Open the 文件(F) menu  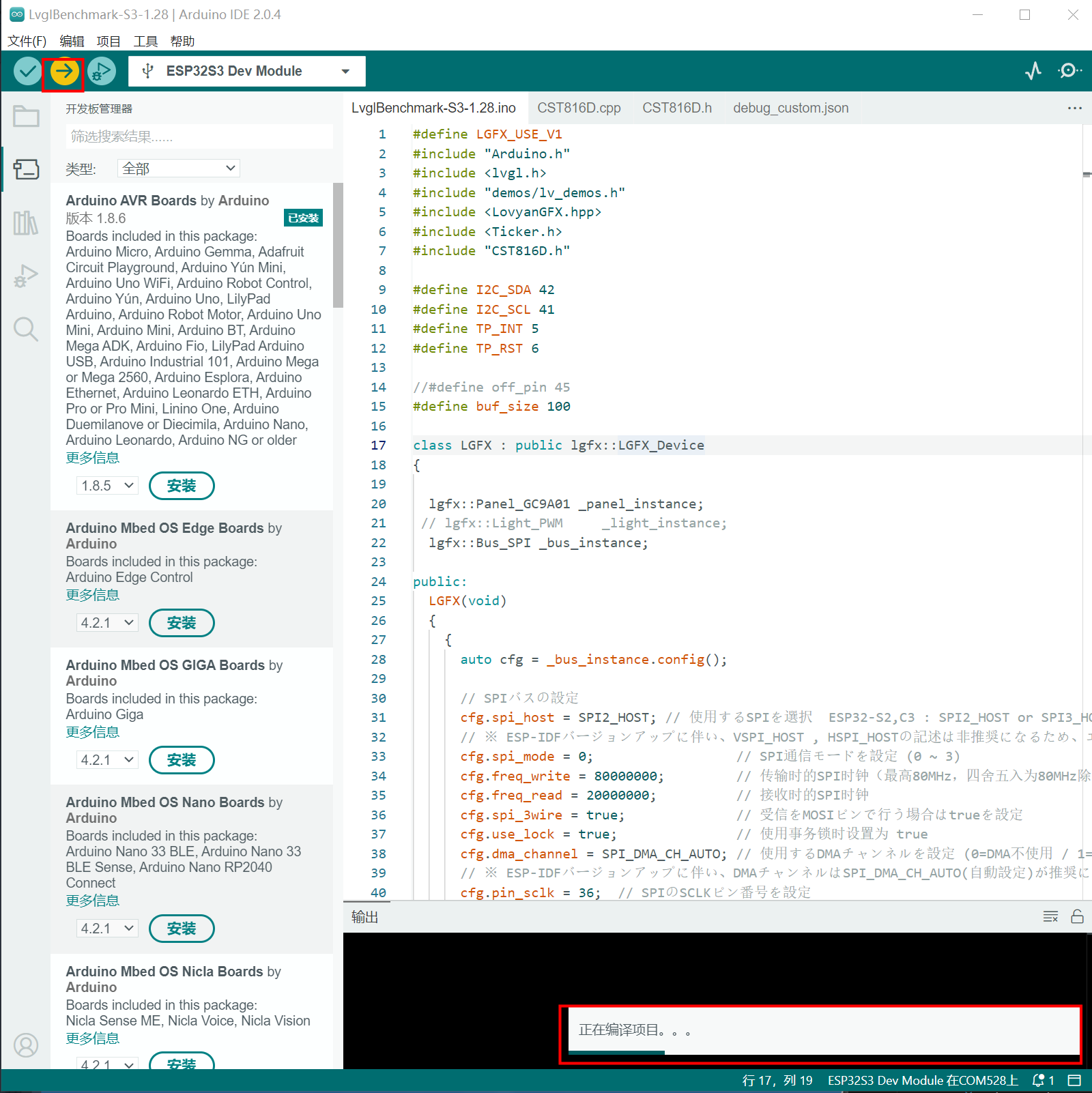27,41
